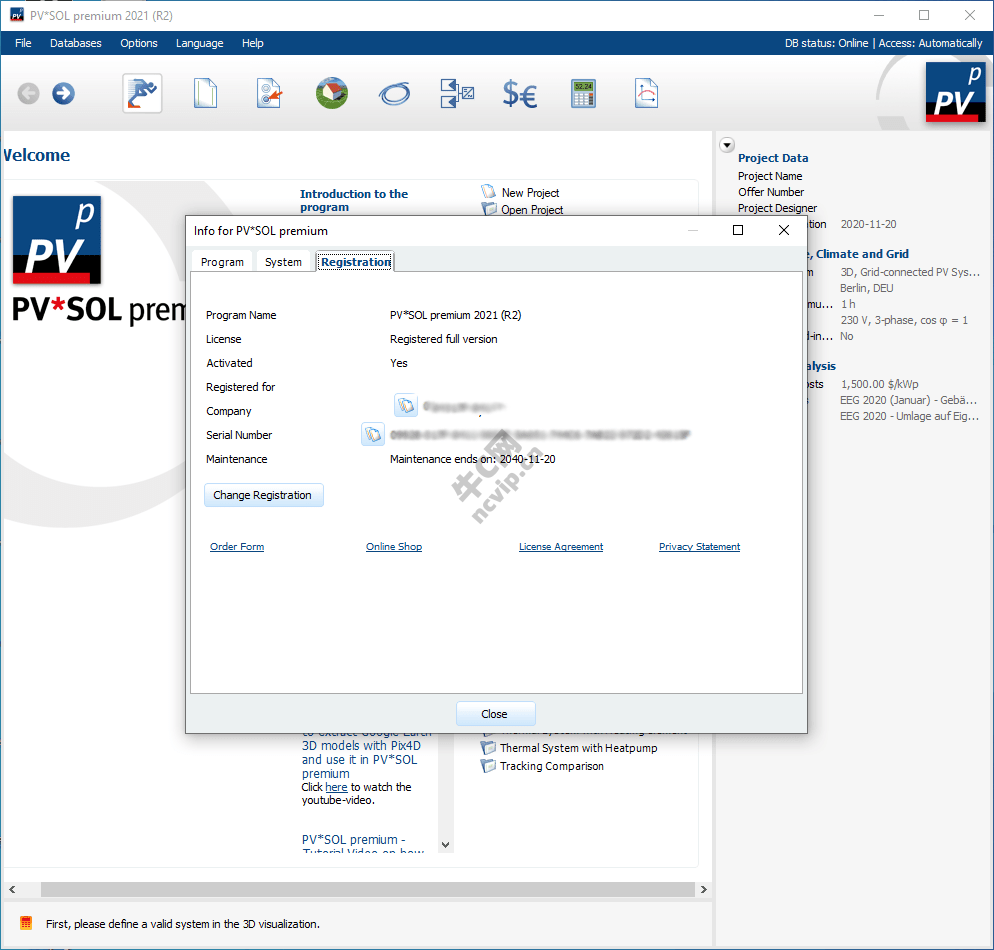Open the Thermal System with Heatpump example
Image resolution: width=994 pixels, height=950 pixels.
(x=578, y=748)
